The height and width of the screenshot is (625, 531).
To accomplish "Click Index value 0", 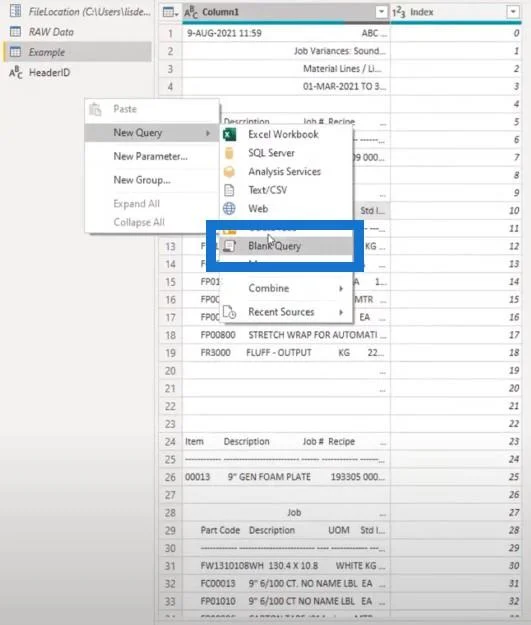I will coord(456,33).
